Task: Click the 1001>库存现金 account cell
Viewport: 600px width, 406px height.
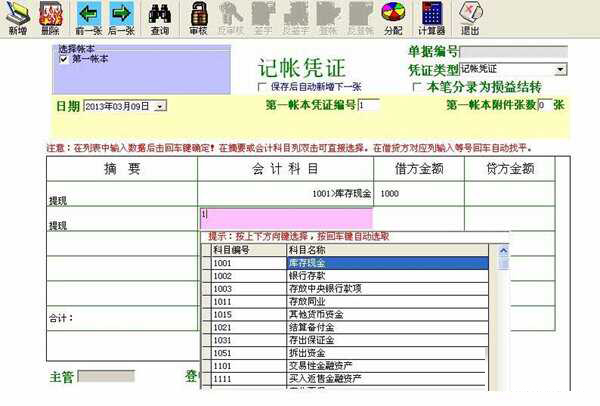Action: [x=285, y=194]
